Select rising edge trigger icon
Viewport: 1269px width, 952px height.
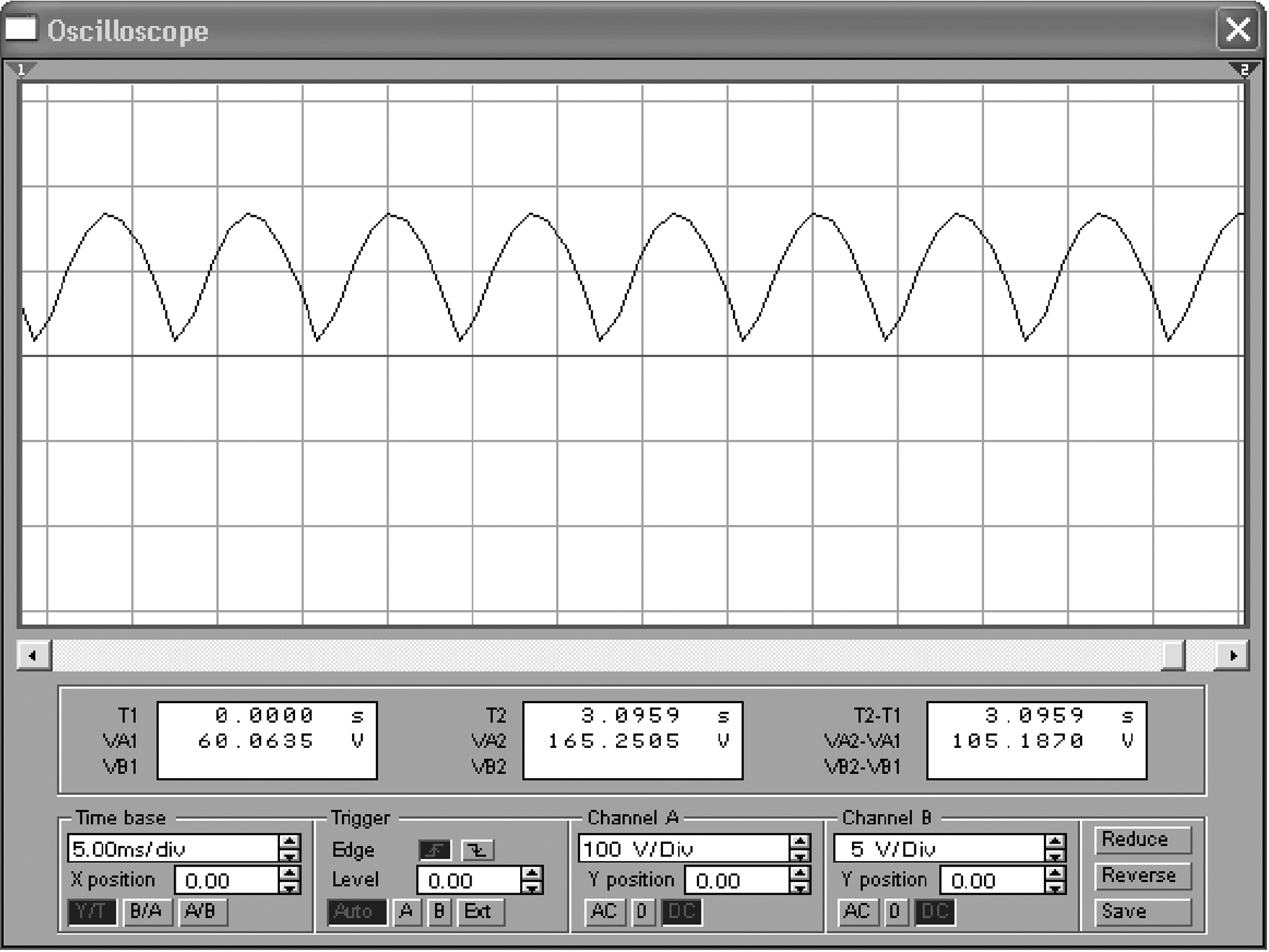pos(435,850)
